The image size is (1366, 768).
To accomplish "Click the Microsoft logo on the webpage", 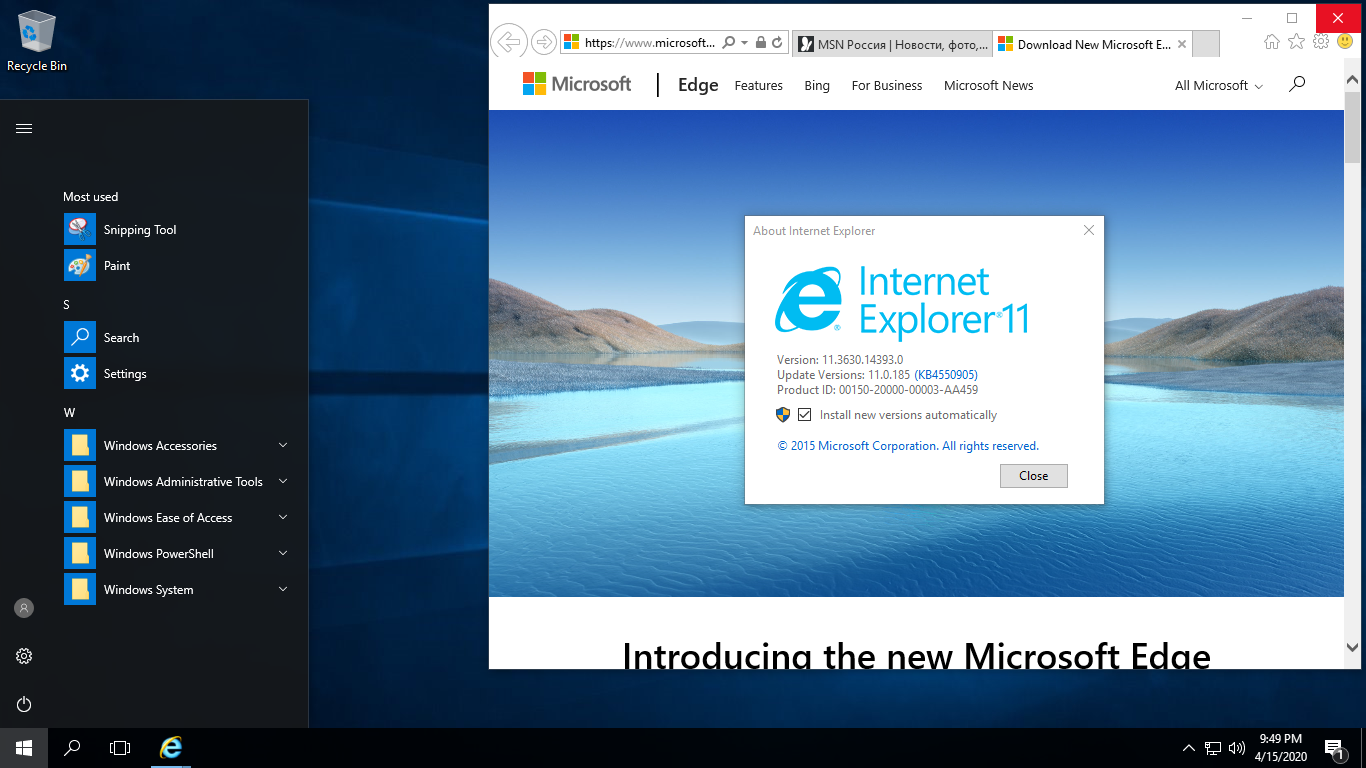I will tap(577, 84).
